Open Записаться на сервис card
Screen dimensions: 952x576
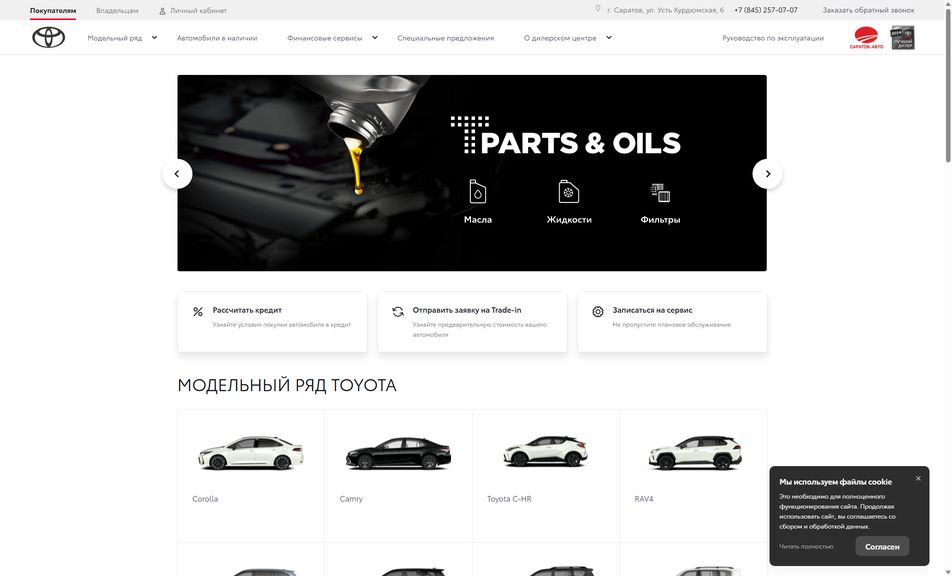[672, 322]
